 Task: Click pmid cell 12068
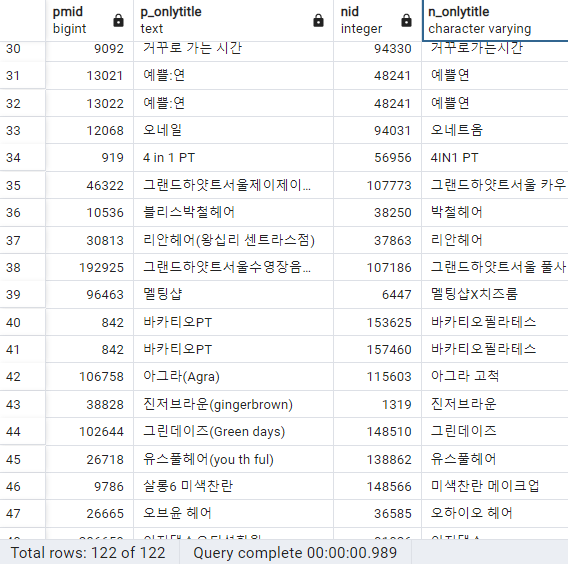click(89, 130)
